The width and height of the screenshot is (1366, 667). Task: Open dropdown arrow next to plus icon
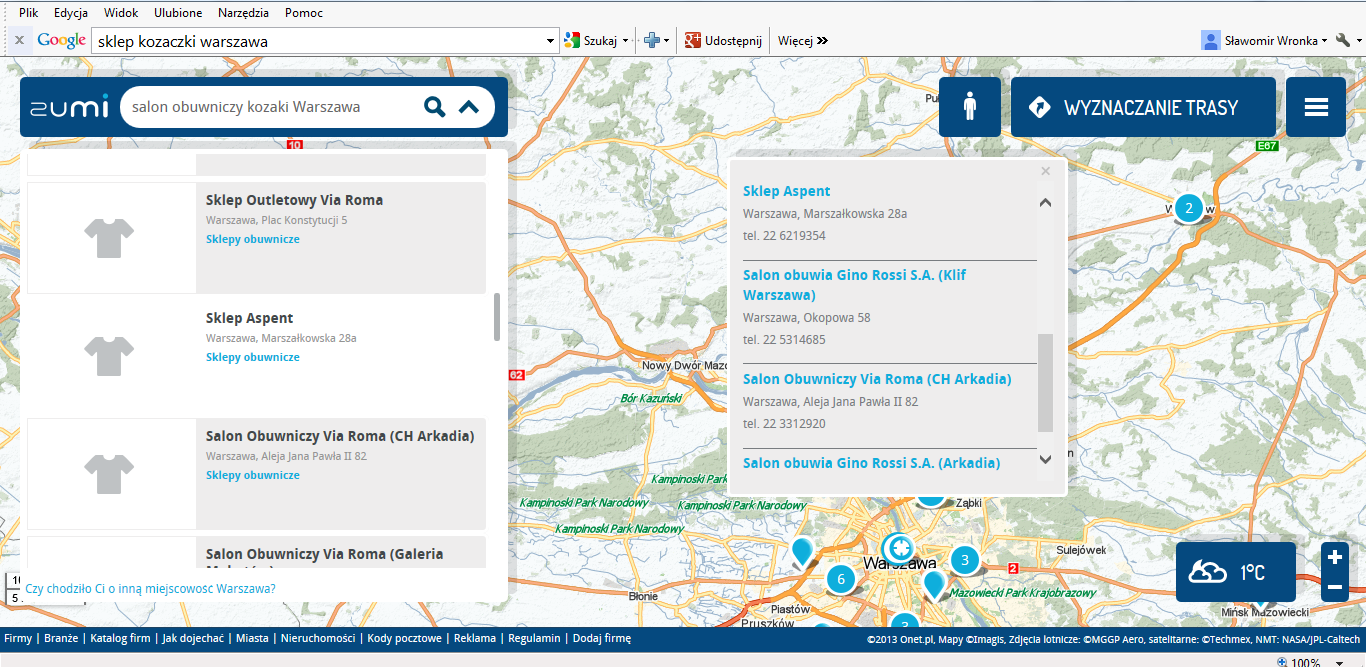667,41
